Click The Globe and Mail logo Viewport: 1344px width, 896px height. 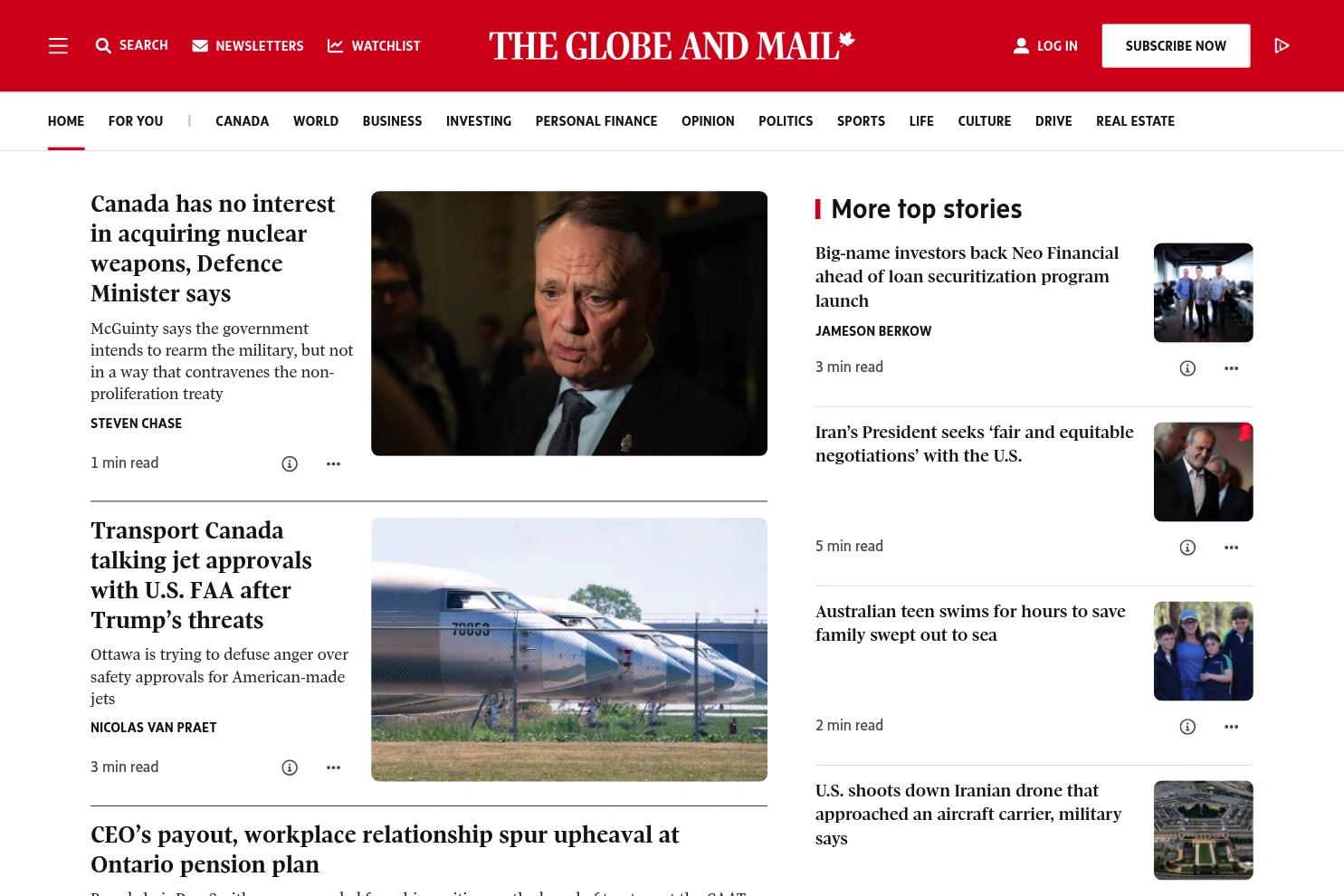click(672, 45)
